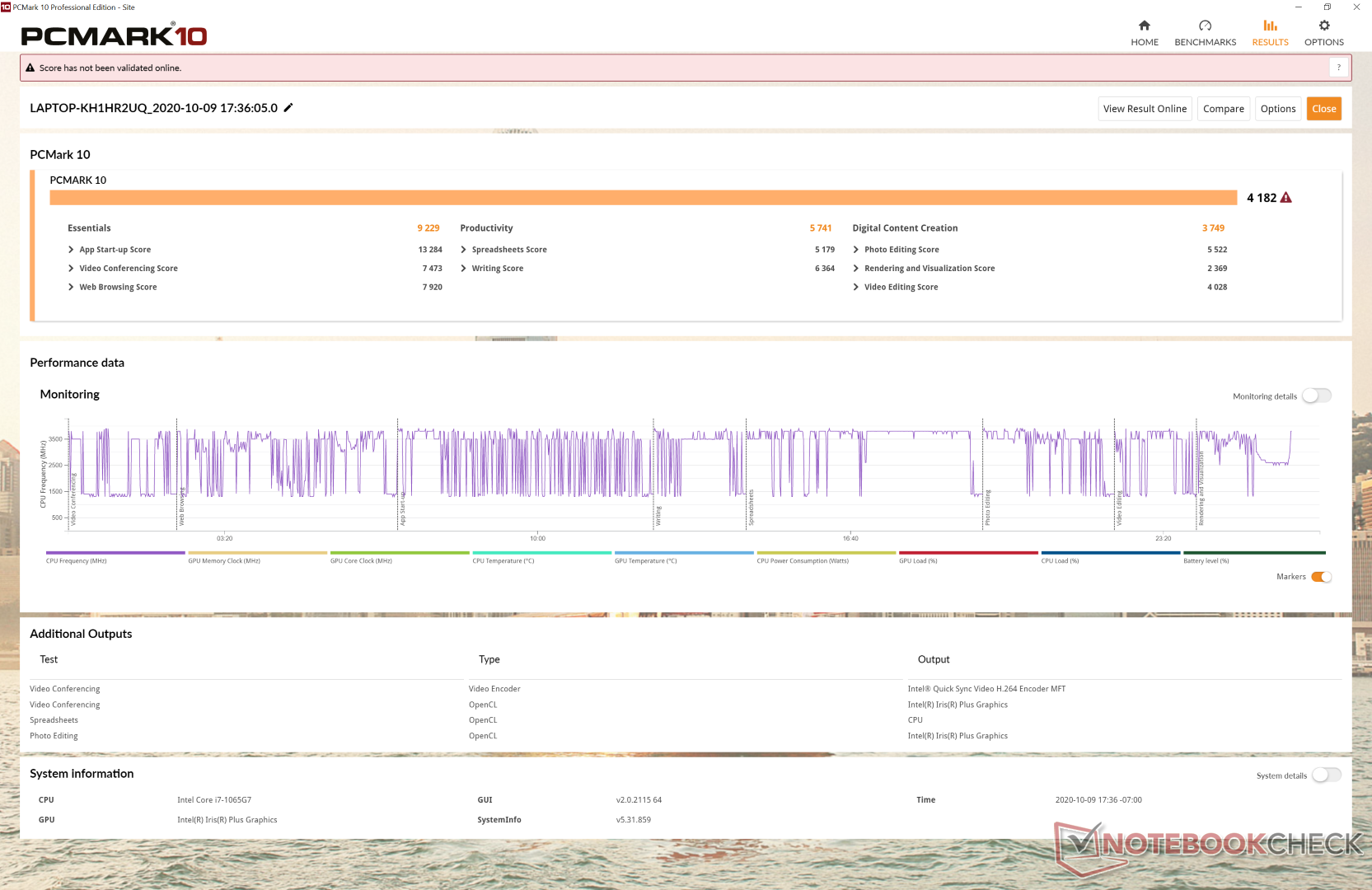The image size is (1372, 890).
Task: Click the GPU Load legend color bar
Action: click(x=968, y=553)
